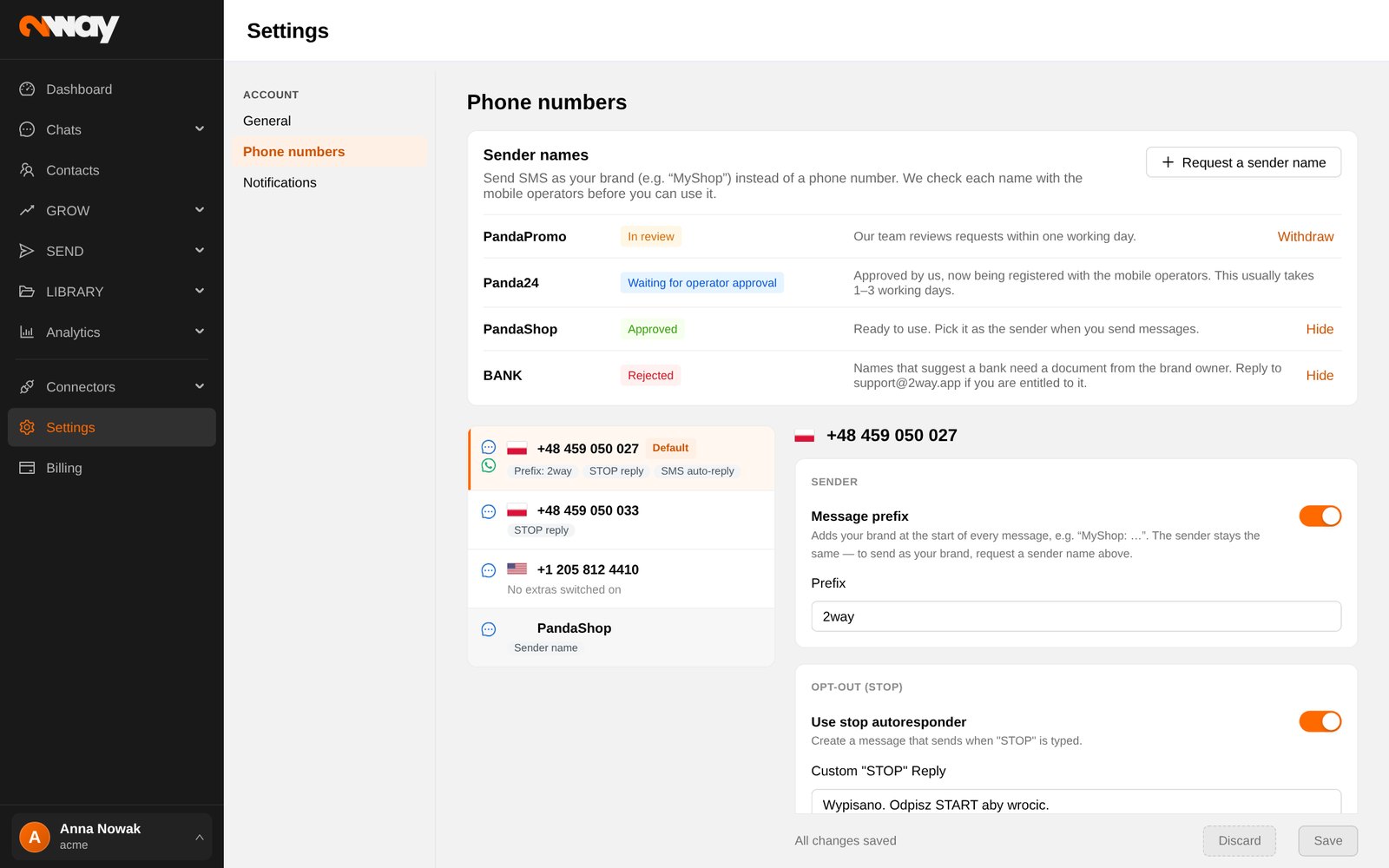Hide the PandaShop sender name row
The image size is (1389, 868).
coord(1320,329)
